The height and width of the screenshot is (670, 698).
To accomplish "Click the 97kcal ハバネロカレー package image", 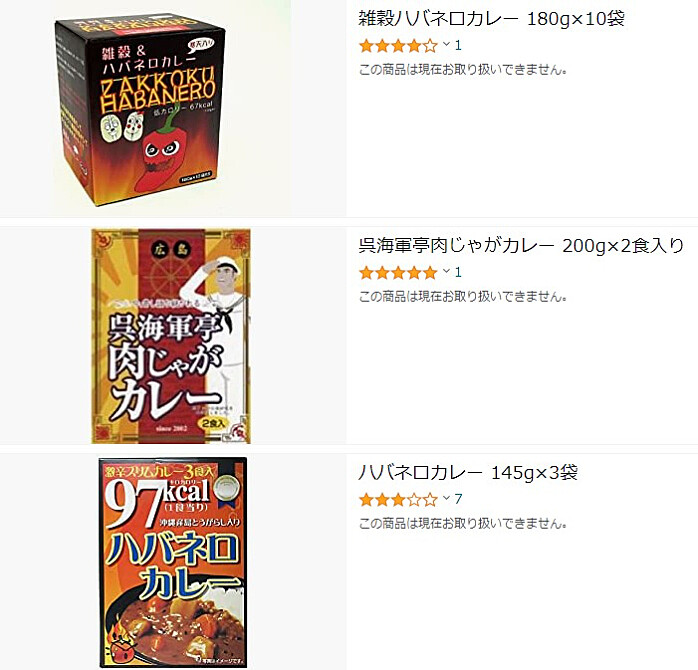I will [x=173, y=563].
